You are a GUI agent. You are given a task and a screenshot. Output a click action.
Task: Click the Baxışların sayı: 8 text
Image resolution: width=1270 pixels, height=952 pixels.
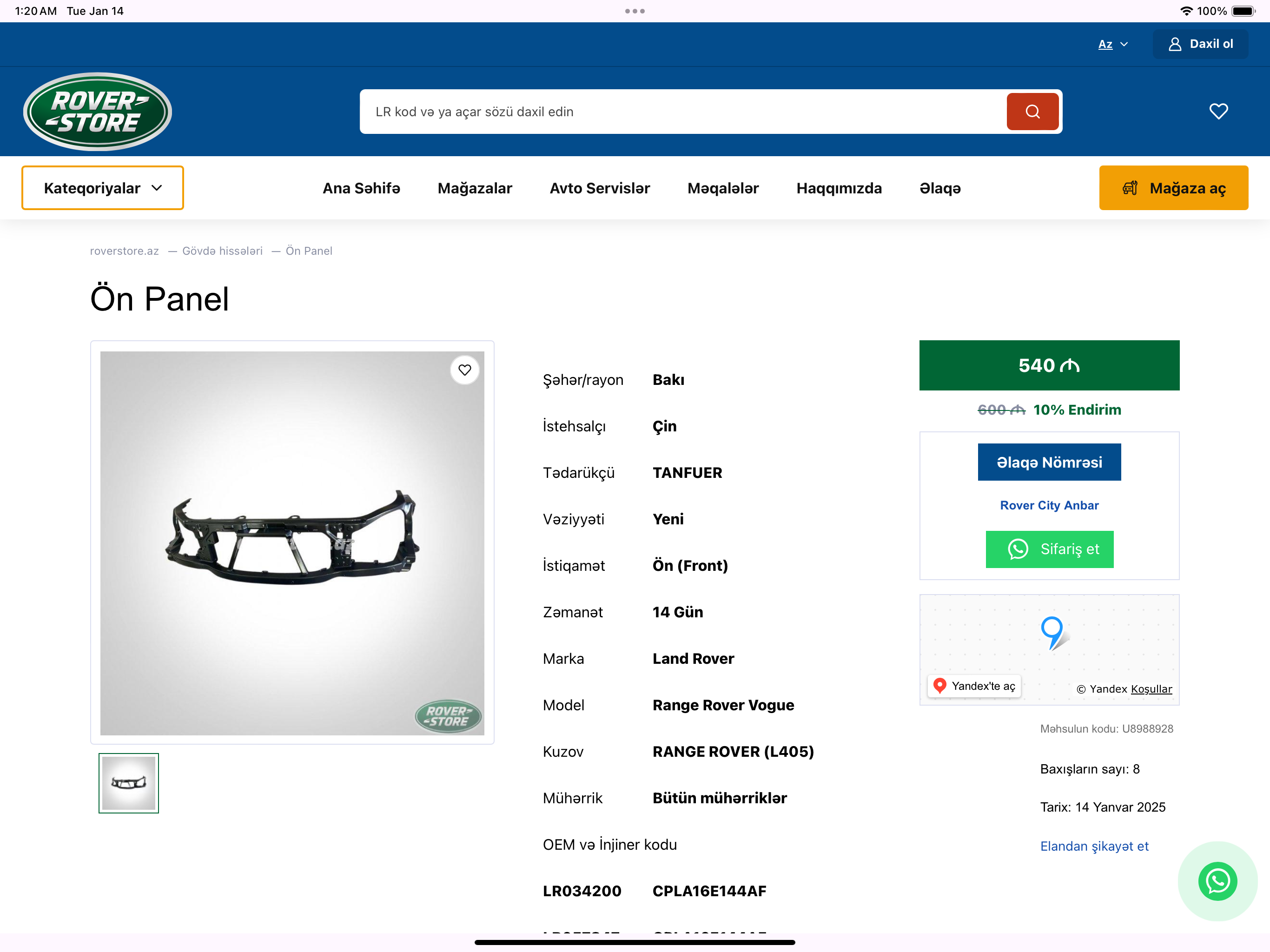click(x=1090, y=769)
